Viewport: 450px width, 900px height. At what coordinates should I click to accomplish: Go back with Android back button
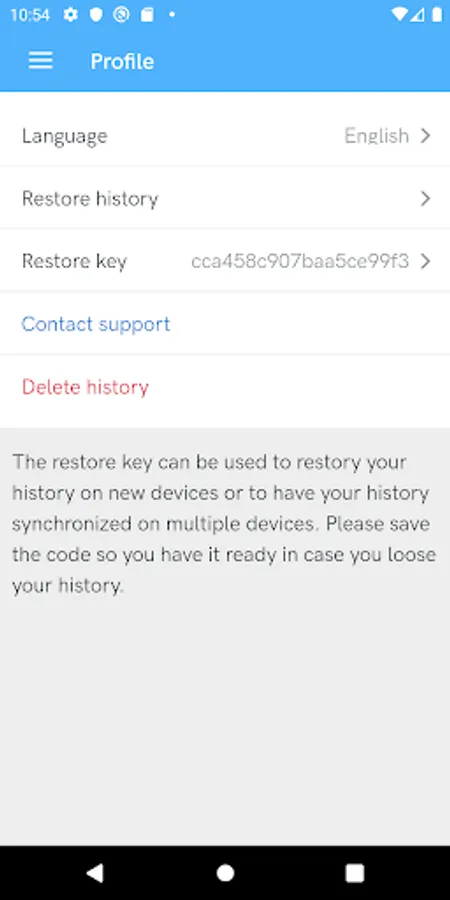pyautogui.click(x=95, y=873)
